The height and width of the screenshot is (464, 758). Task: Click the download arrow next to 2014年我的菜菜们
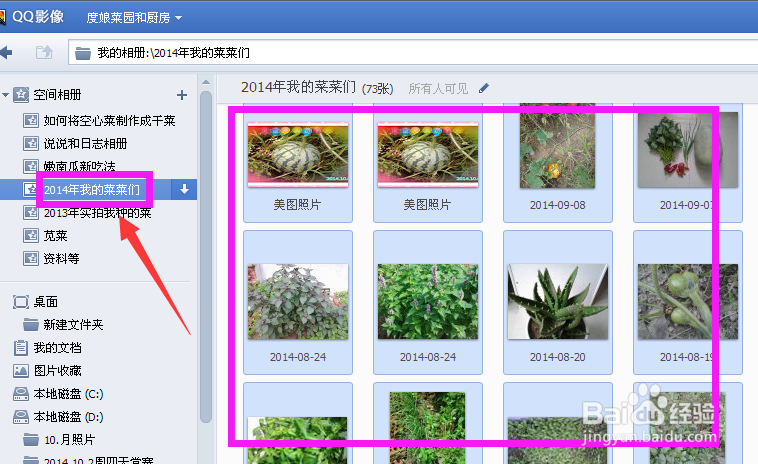184,189
